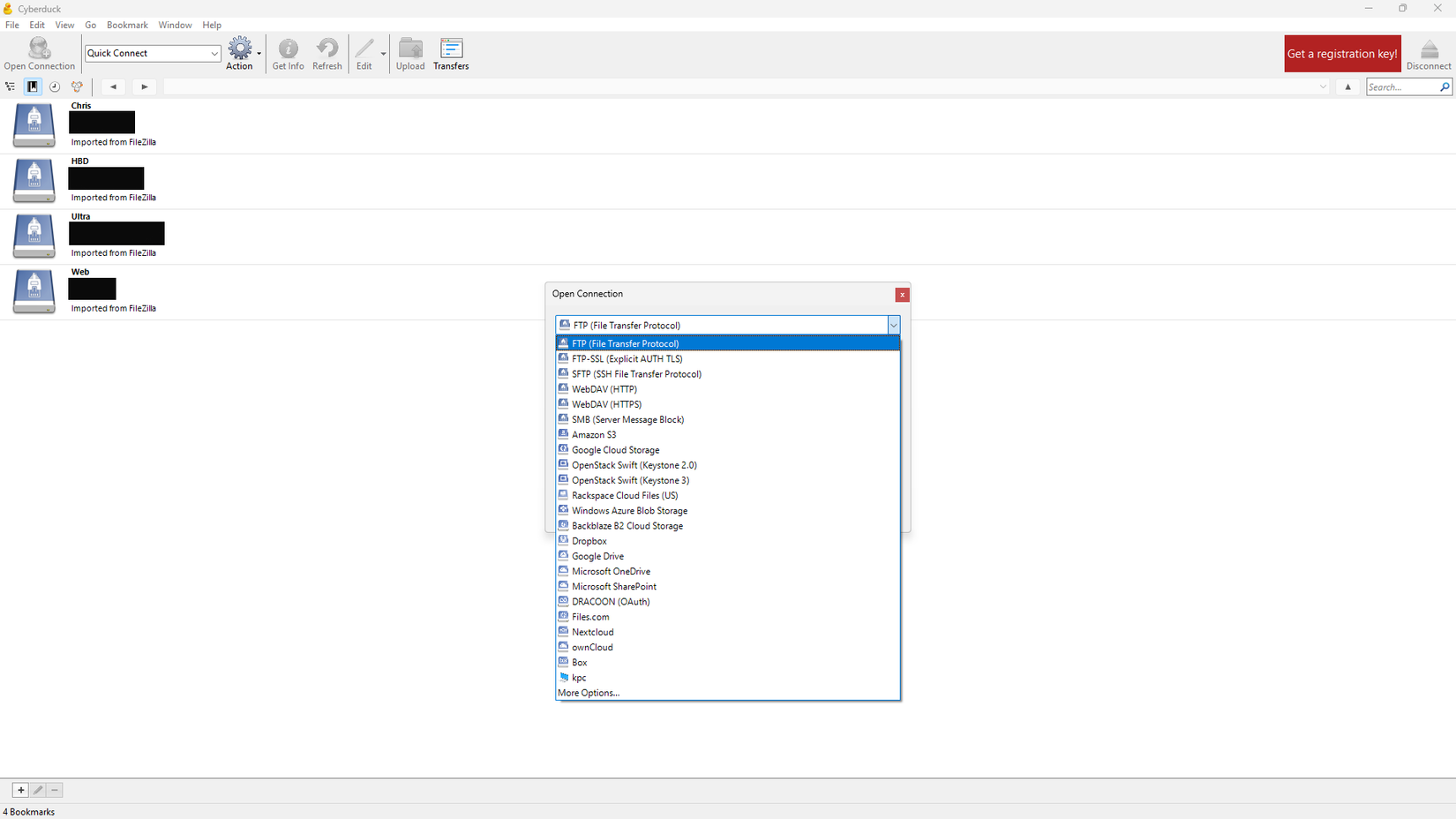The image size is (1456, 819).
Task: Switch to browser outline view icon
Action: [x=11, y=86]
